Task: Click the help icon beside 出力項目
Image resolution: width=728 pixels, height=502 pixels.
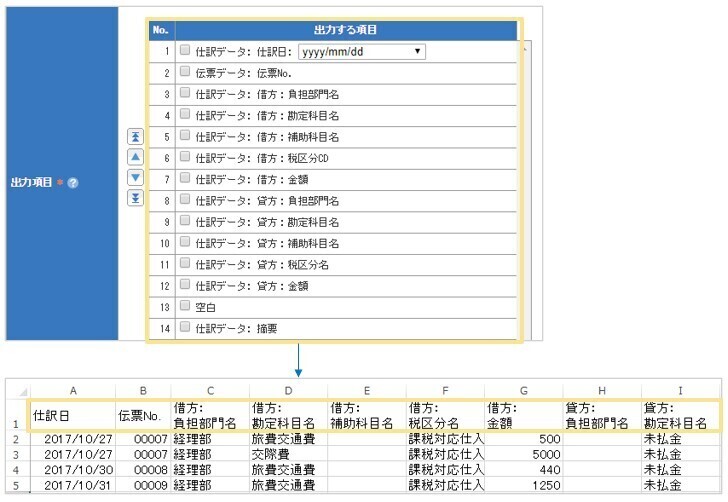Action: coord(74,183)
